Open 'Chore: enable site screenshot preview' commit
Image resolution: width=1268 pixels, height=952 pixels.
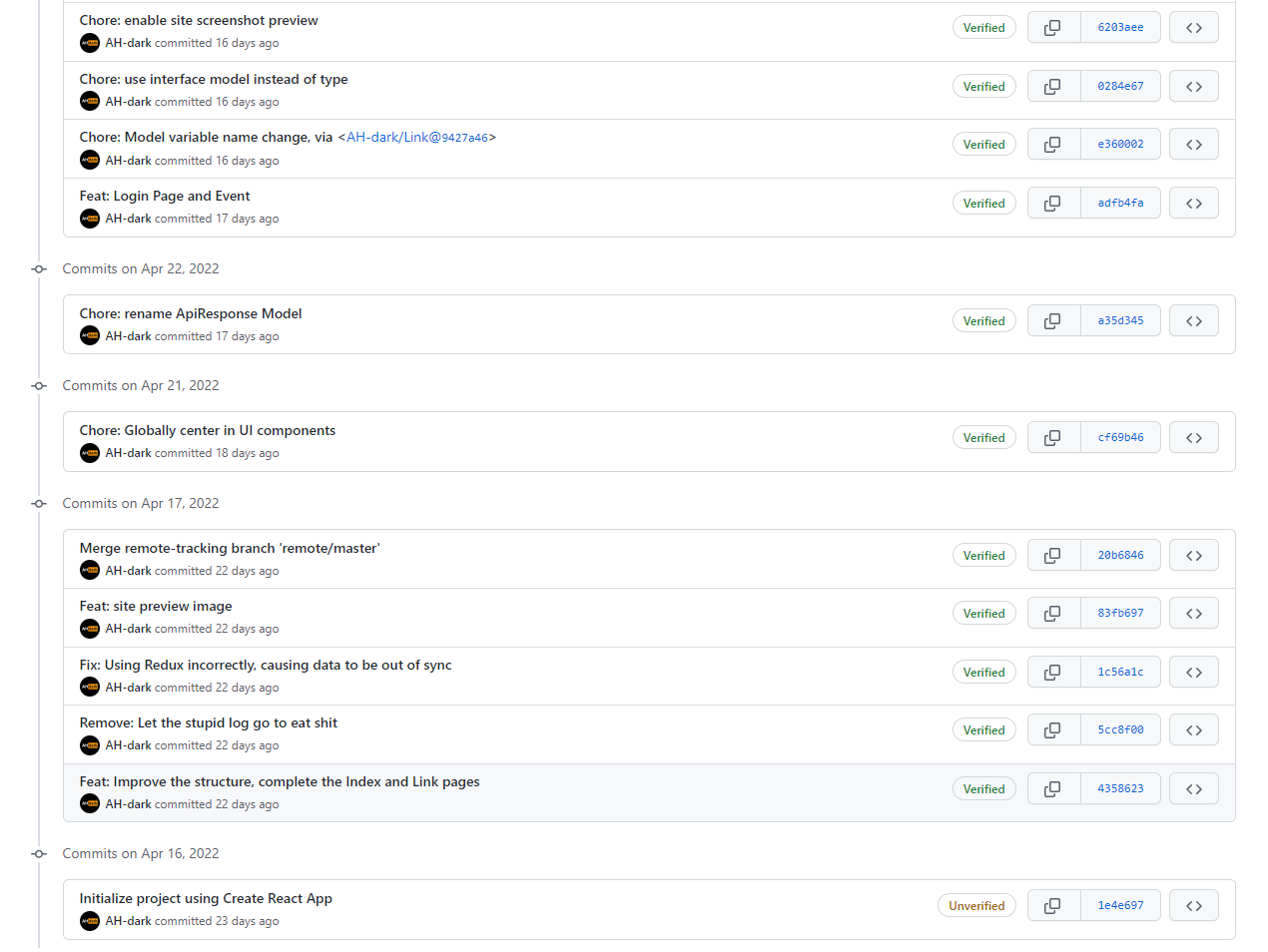coord(199,20)
